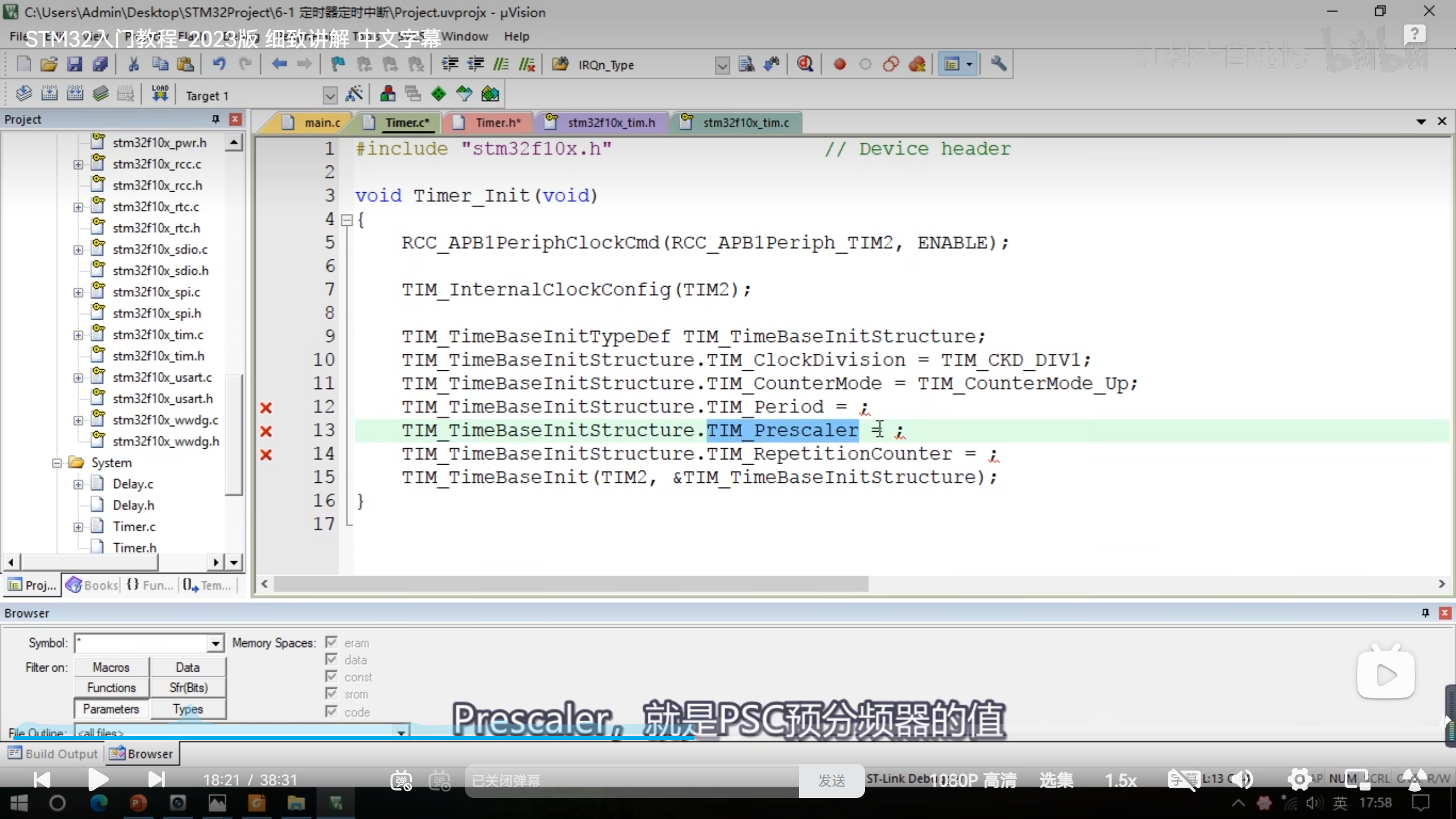Start debug session magnifier icon
1456x819 pixels.
point(804,64)
